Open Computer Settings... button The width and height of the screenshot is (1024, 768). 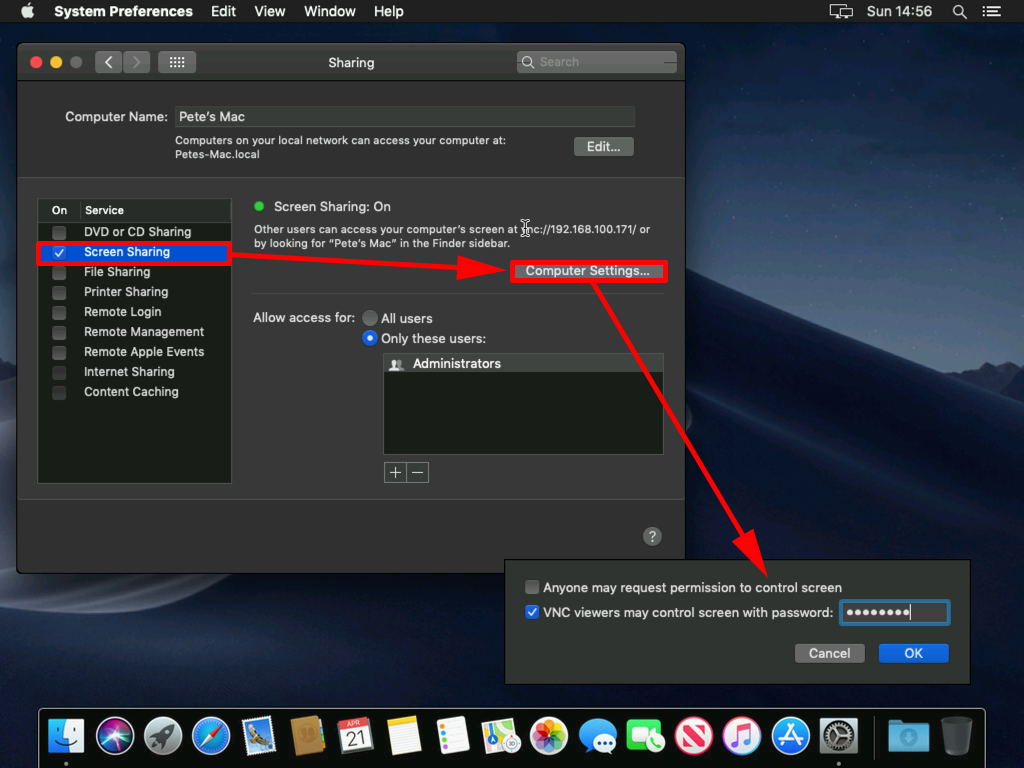coord(587,270)
